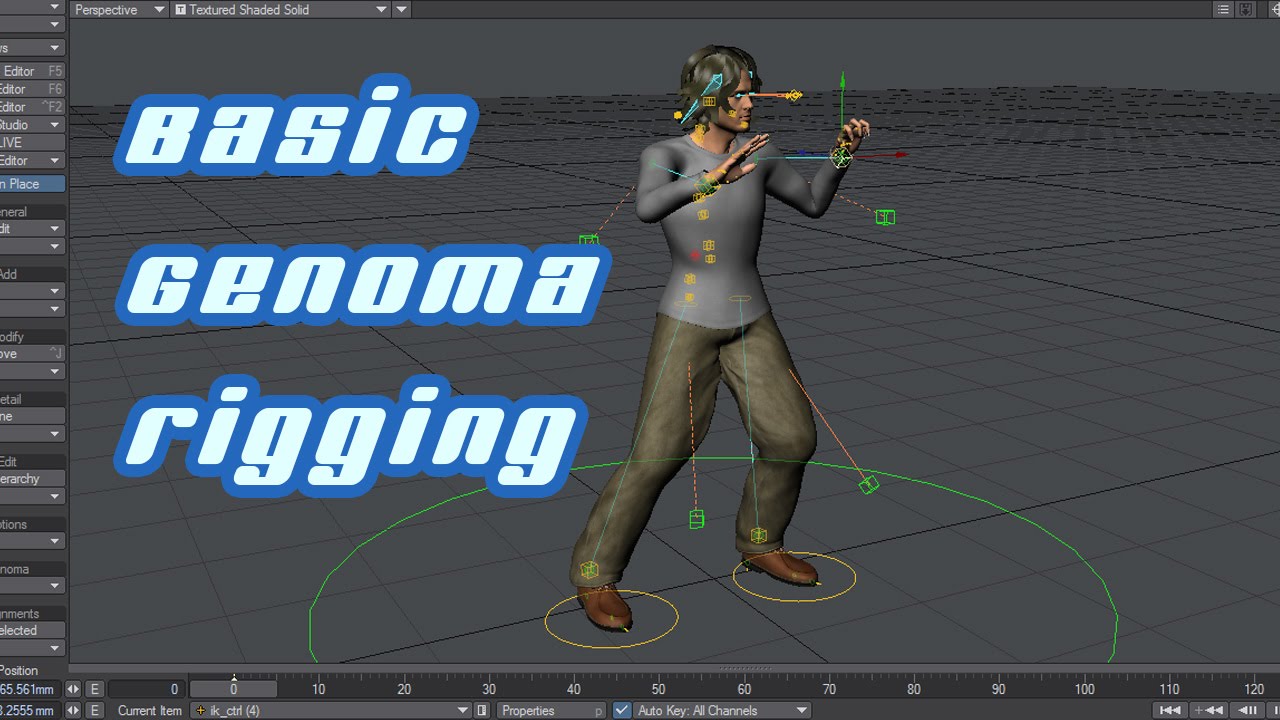Select the yellow circle under the front foot

click(611, 619)
